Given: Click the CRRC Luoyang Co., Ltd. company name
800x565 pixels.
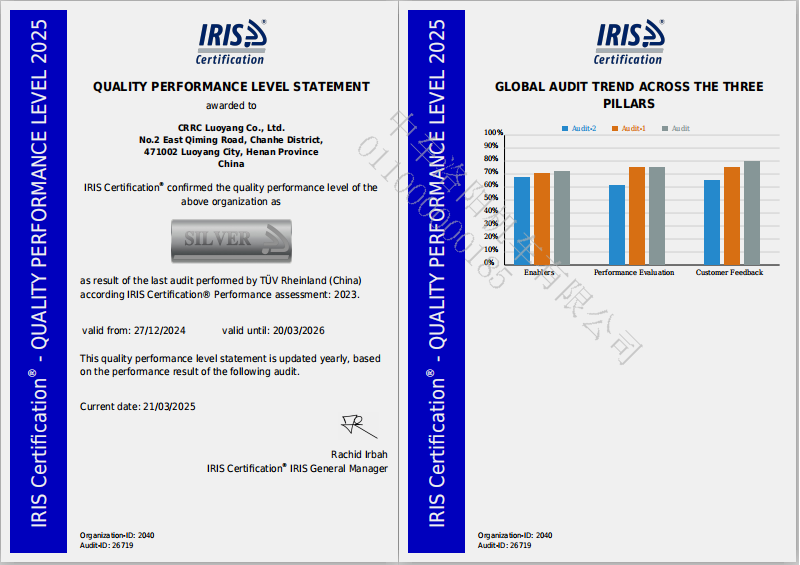Looking at the screenshot, I should (x=231, y=128).
